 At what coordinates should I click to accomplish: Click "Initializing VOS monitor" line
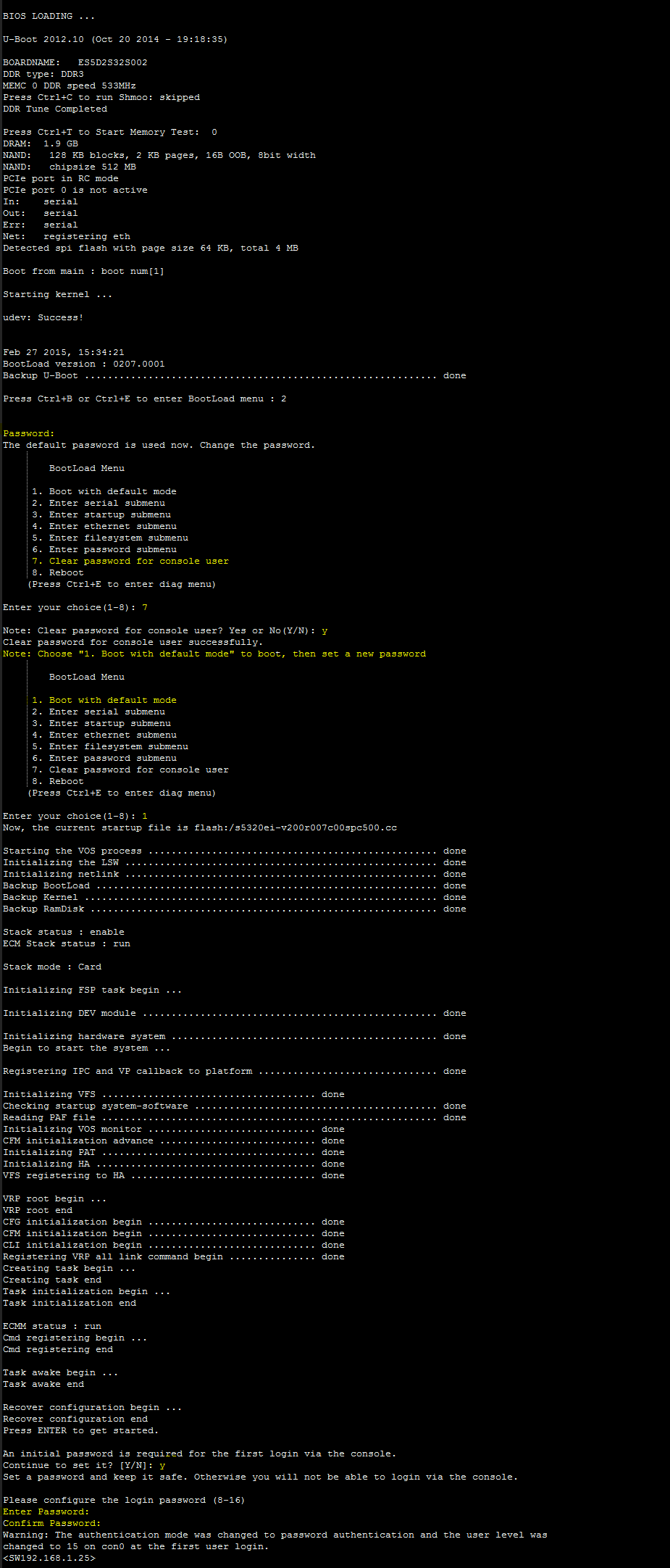tap(174, 1129)
